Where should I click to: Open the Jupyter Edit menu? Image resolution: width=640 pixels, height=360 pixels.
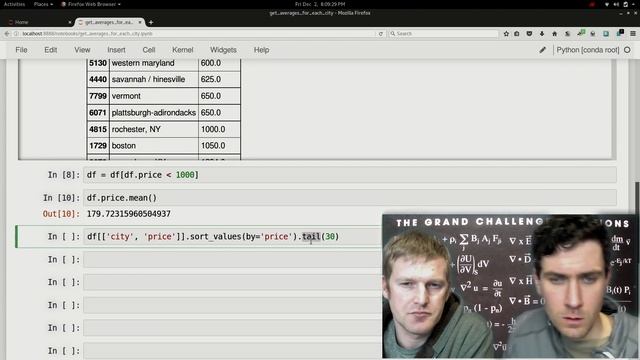click(51, 50)
